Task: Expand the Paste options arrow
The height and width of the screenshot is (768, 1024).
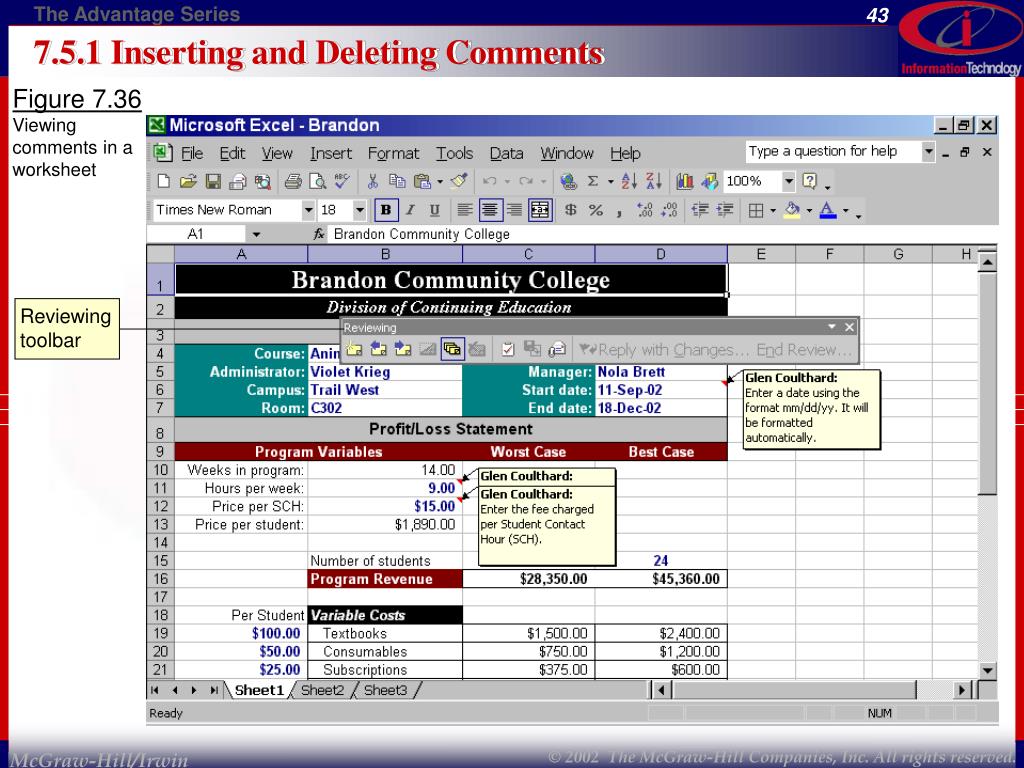Action: click(x=440, y=182)
